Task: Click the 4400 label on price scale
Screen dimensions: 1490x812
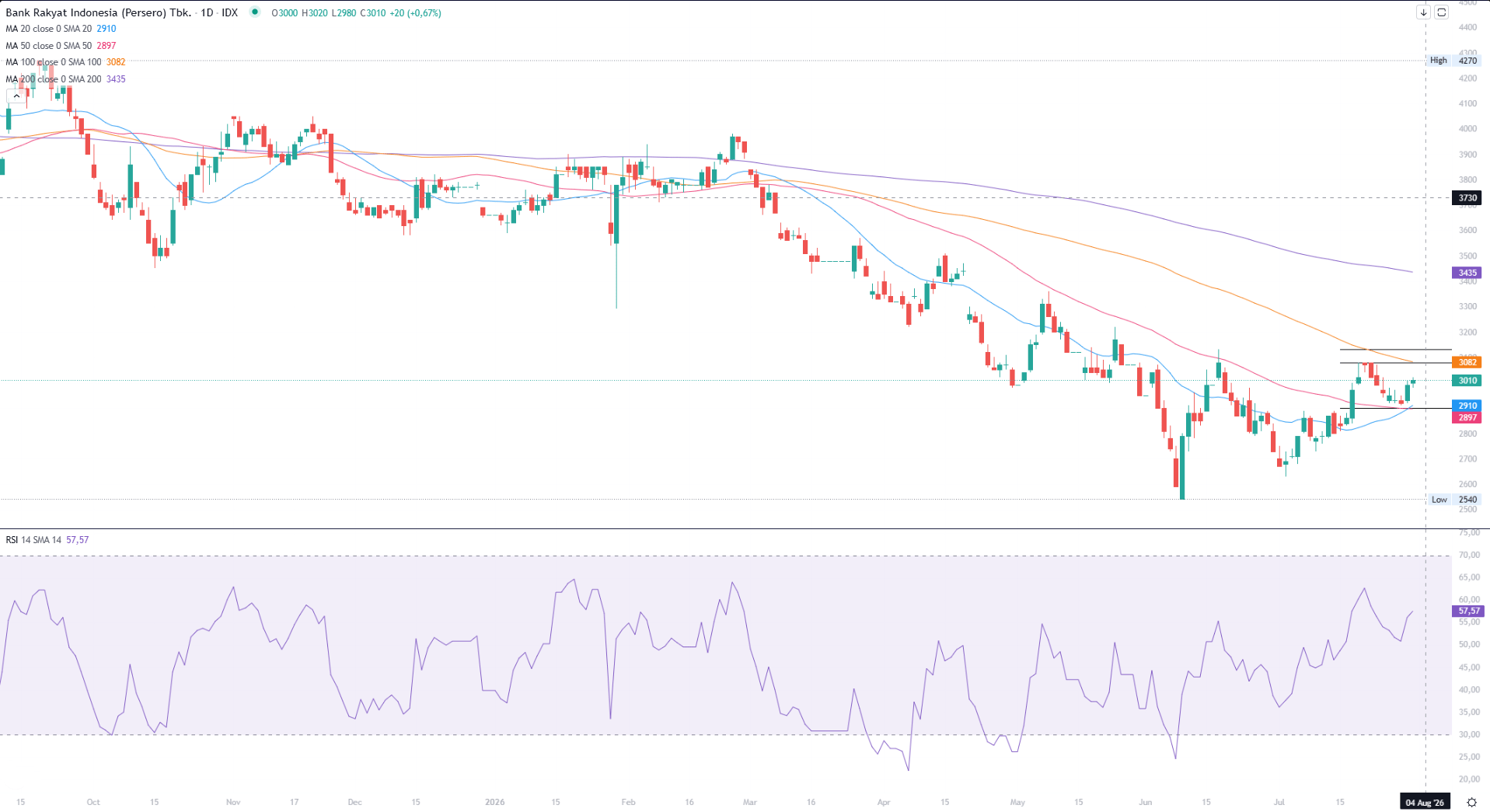Action: (1467, 27)
